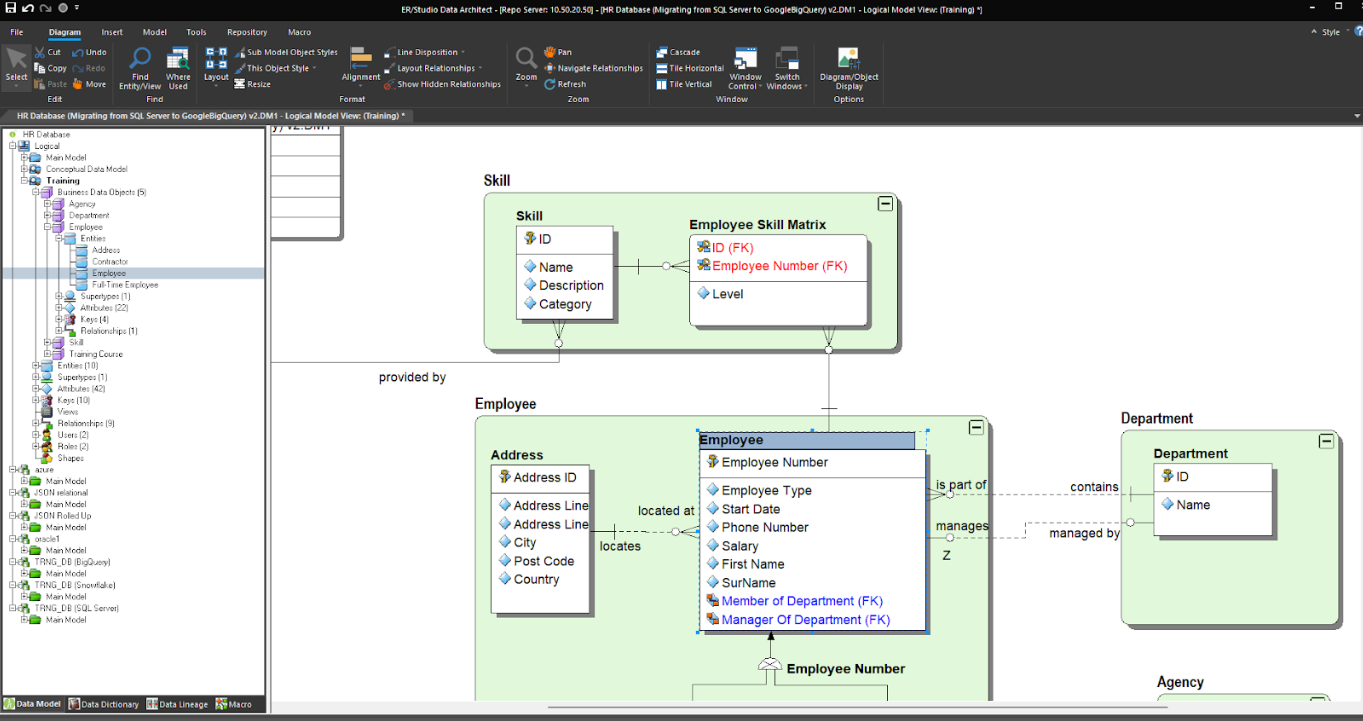
Task: Open the Window Control tool
Action: pyautogui.click(x=745, y=68)
